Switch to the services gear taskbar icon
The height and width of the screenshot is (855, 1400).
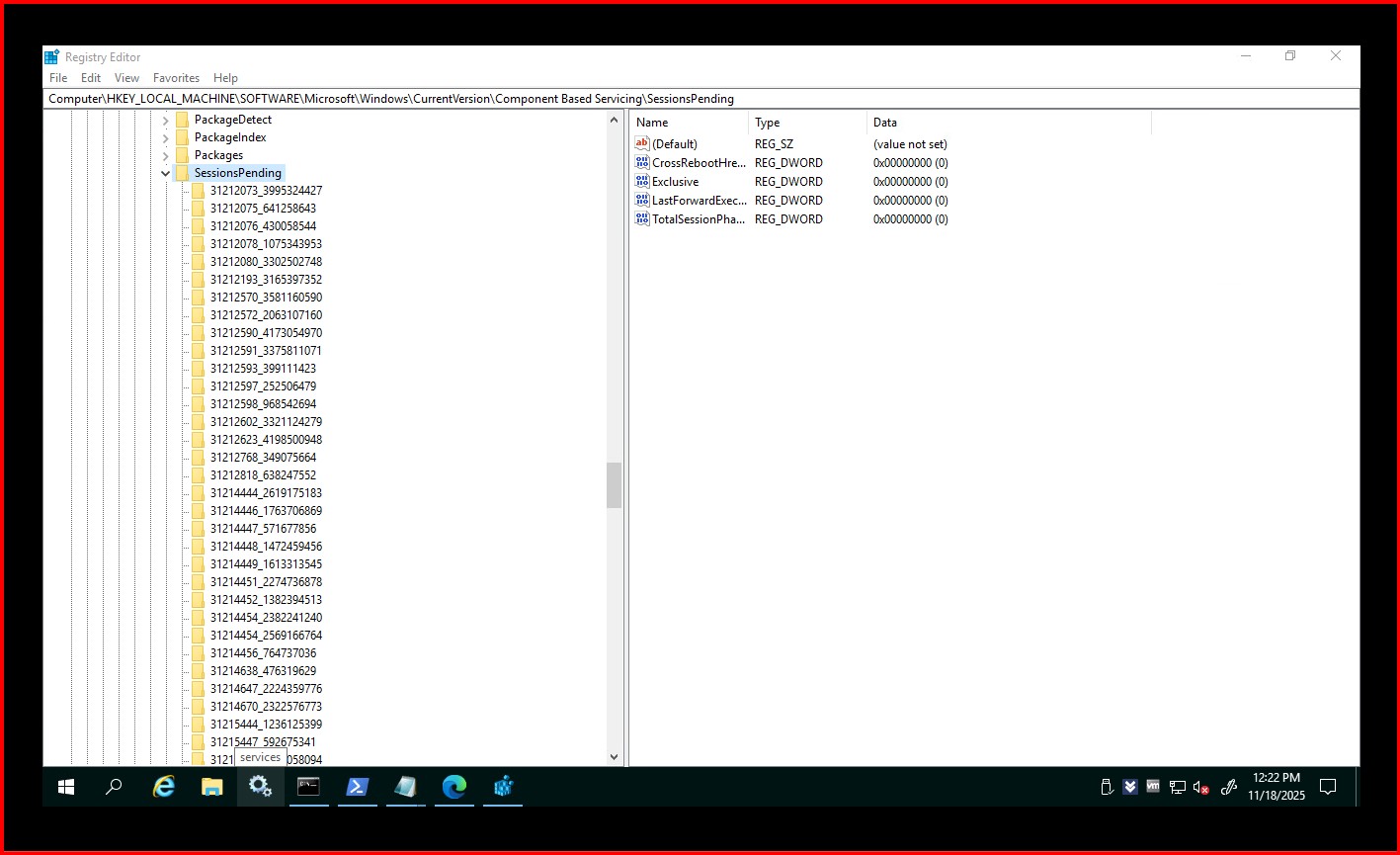[x=261, y=787]
